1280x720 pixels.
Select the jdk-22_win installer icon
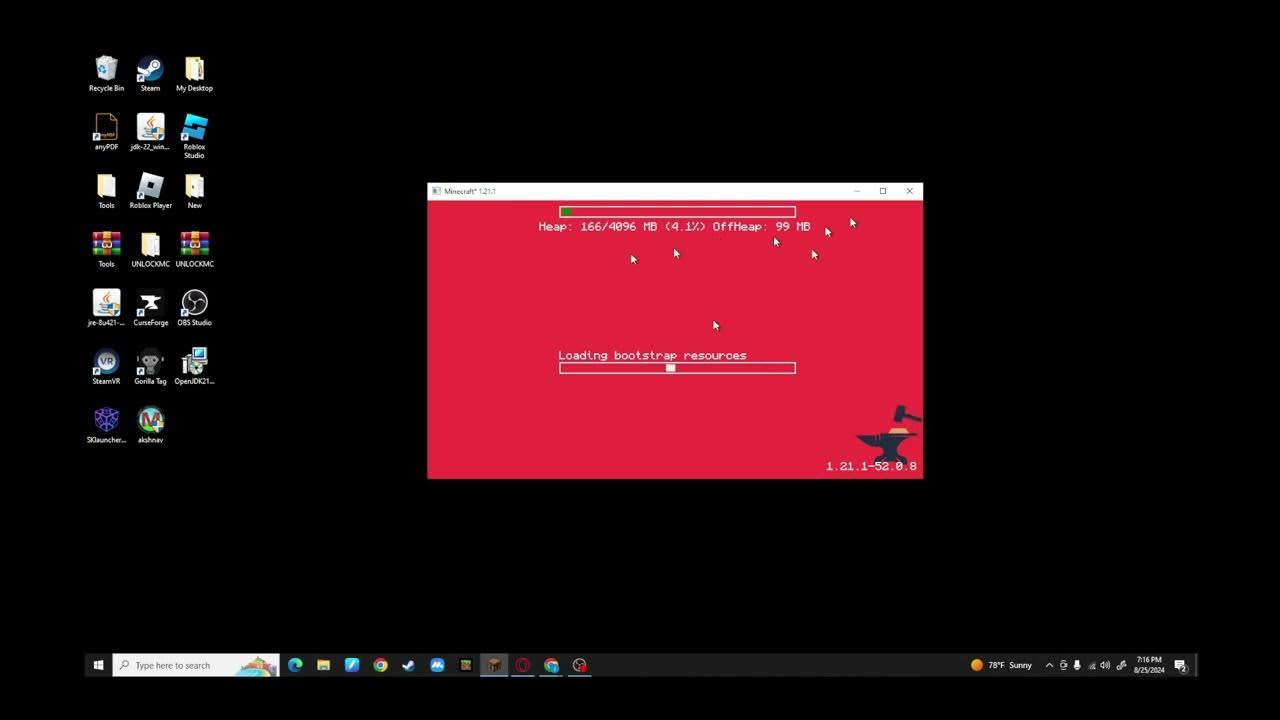point(150,132)
